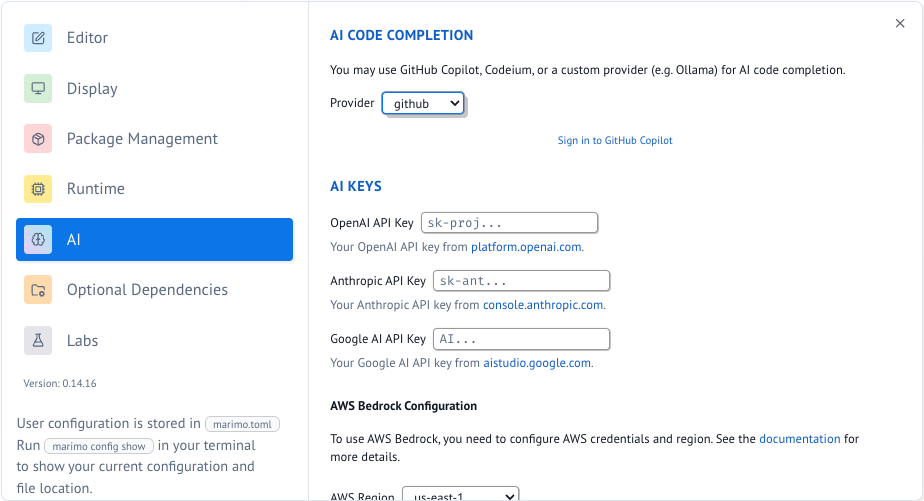Open the AWS Bedrock documentation link
Image resolution: width=924 pixels, height=501 pixels.
click(x=799, y=439)
